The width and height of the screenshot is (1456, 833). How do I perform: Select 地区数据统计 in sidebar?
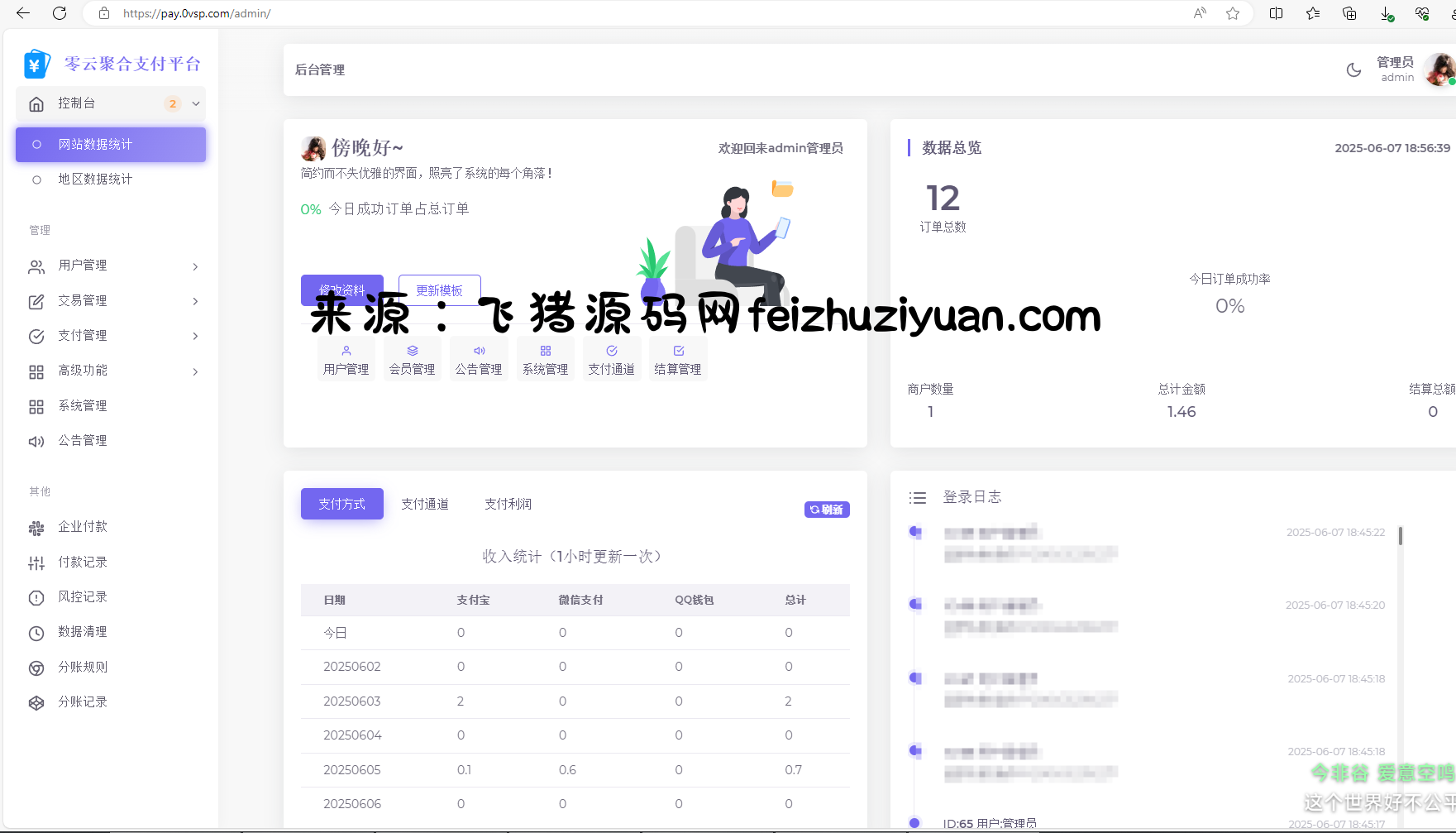point(95,180)
